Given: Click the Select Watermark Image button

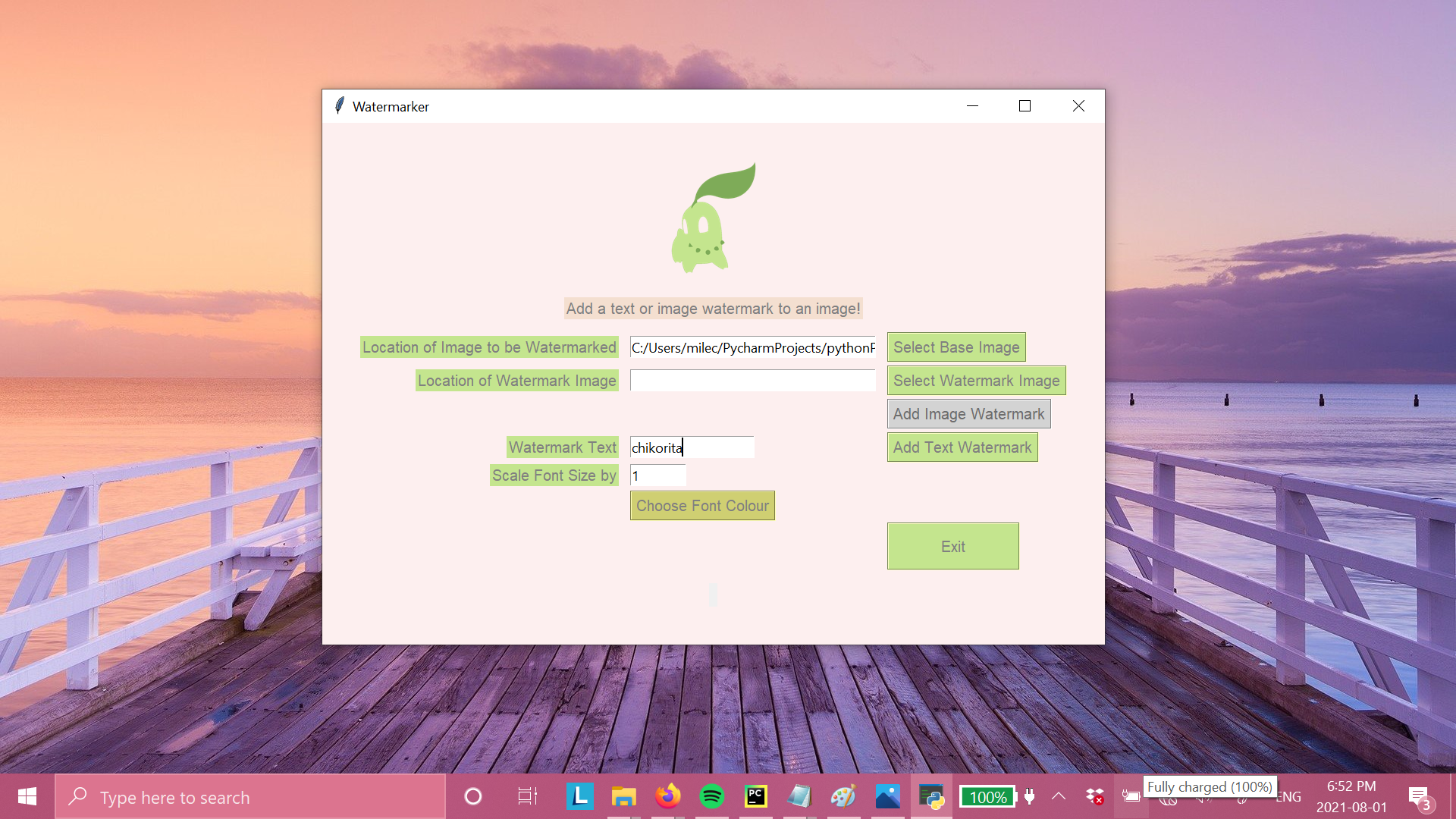Looking at the screenshot, I should pos(977,381).
